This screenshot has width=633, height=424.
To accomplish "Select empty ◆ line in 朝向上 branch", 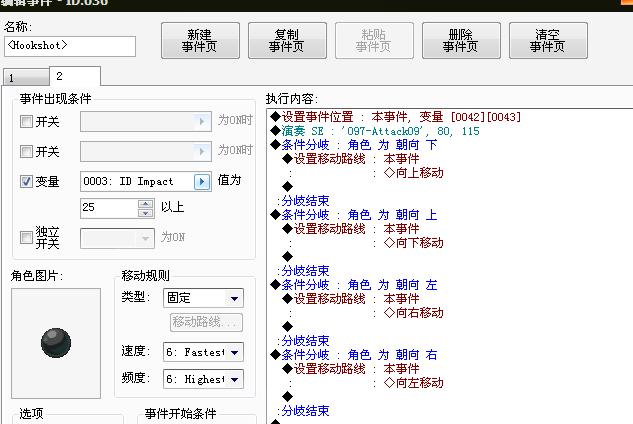I will click(x=287, y=256).
